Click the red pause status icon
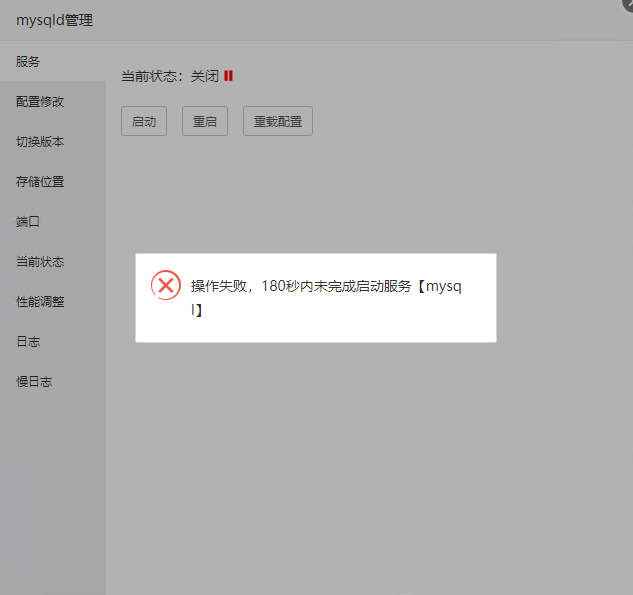The width and height of the screenshot is (633, 595). (x=228, y=76)
